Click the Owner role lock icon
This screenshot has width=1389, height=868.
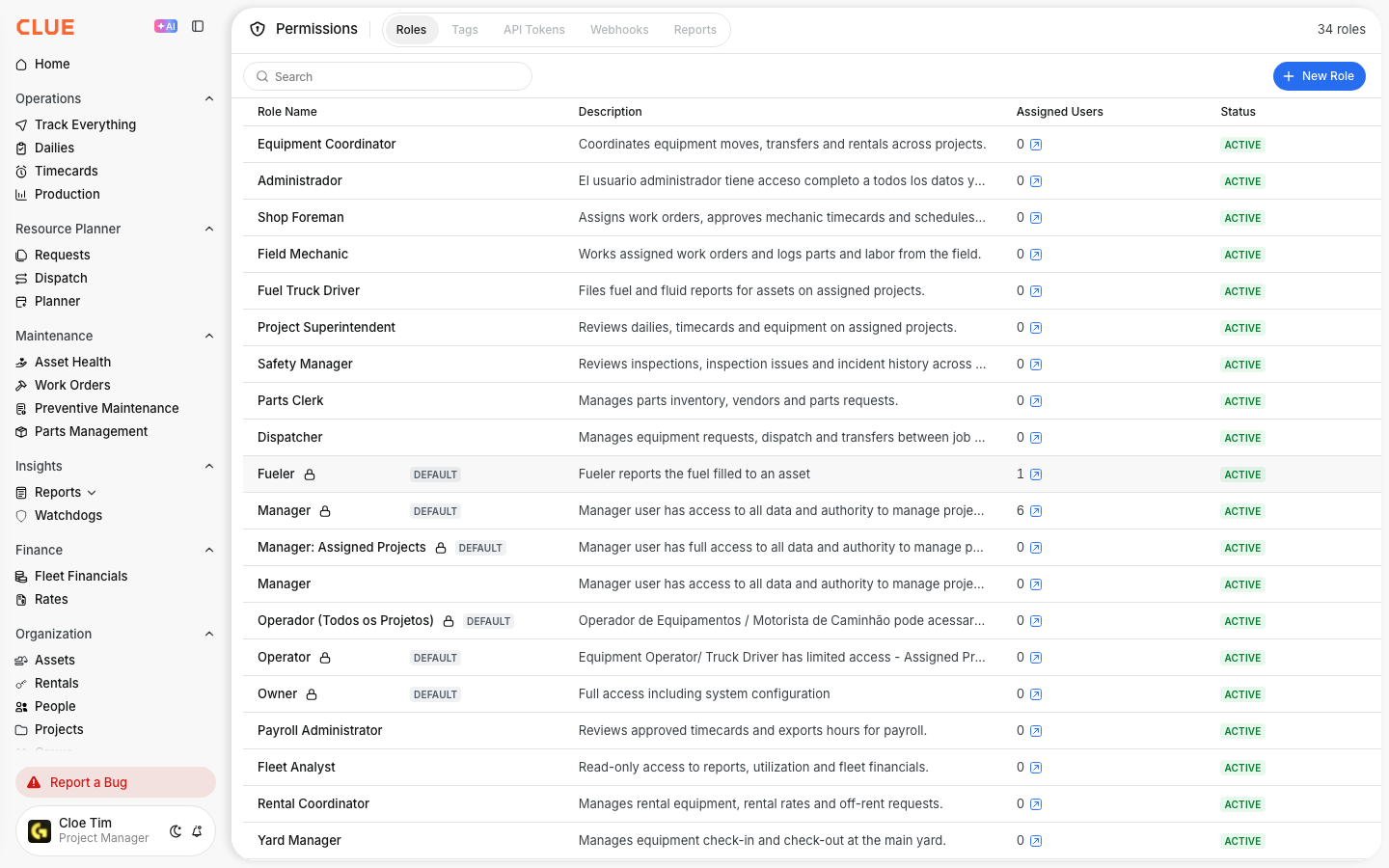click(x=312, y=694)
